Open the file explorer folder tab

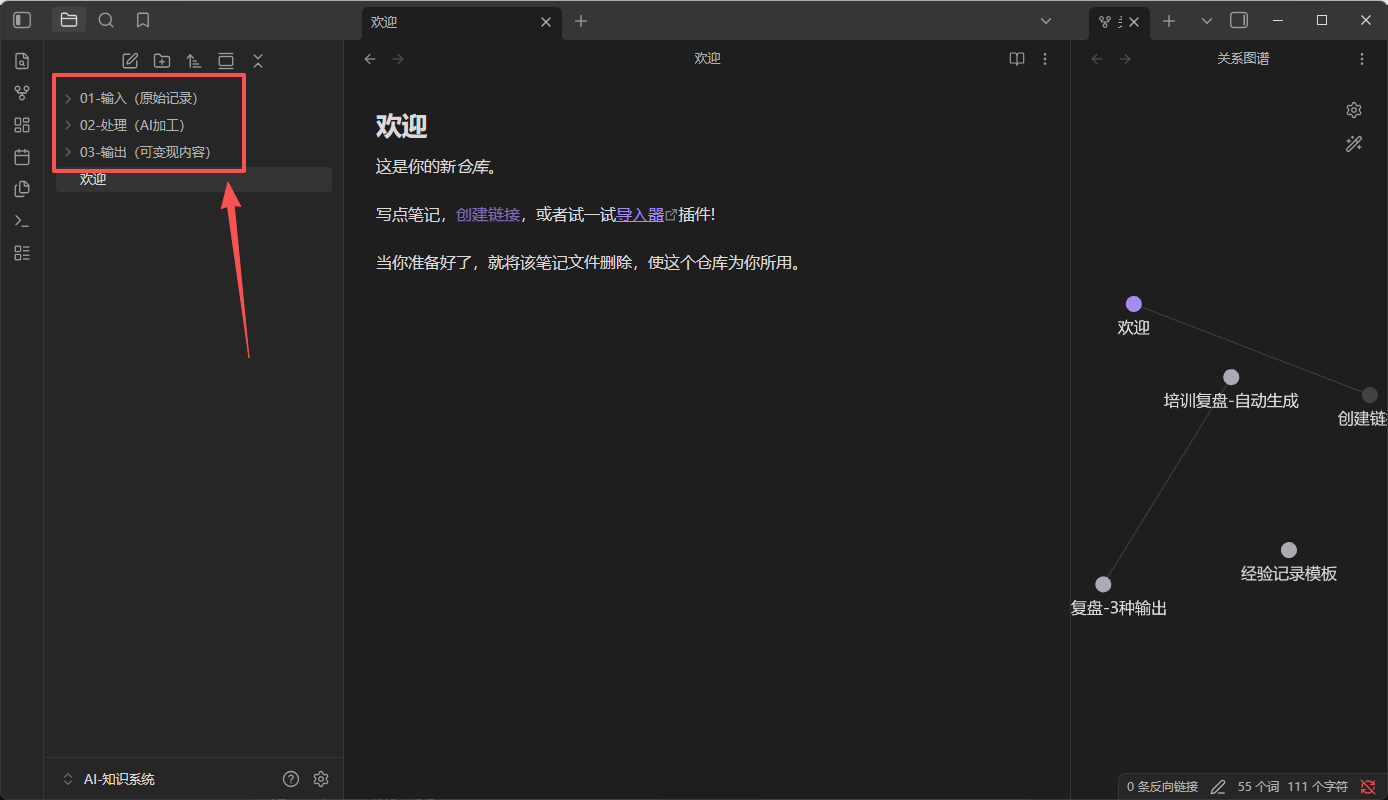[69, 20]
